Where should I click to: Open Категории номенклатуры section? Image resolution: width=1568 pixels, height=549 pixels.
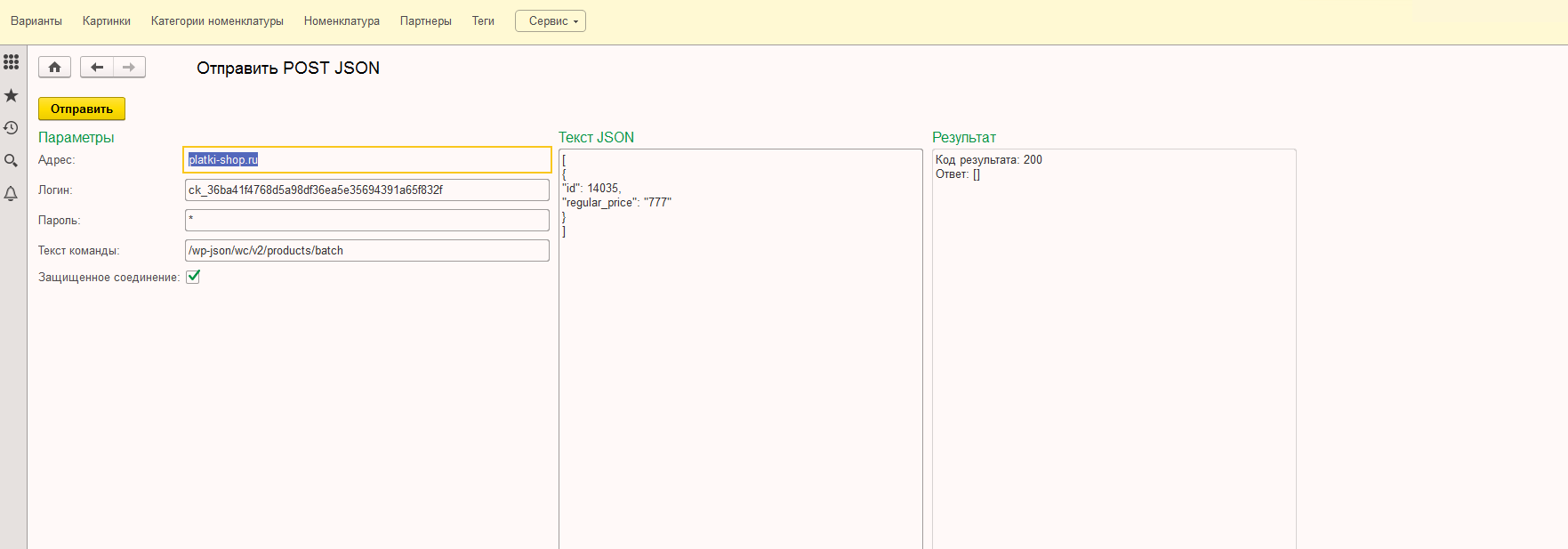(217, 21)
